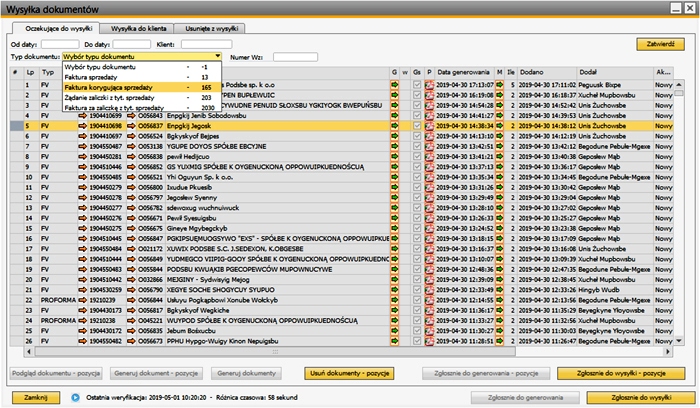Click the Zatwierdź button
This screenshot has width=700, height=408.
pos(660,44)
